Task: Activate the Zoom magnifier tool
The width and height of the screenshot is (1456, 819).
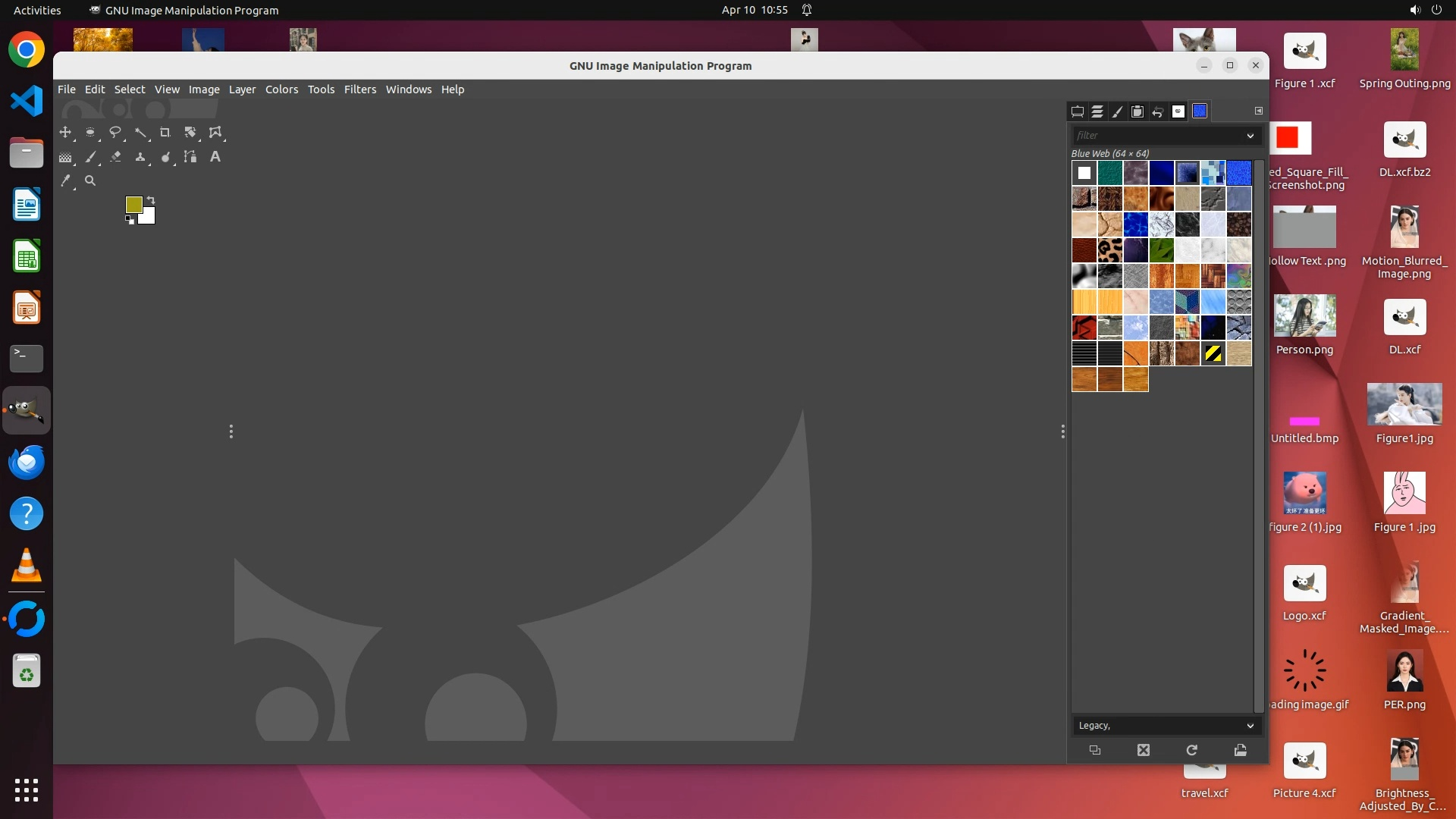Action: 90,181
